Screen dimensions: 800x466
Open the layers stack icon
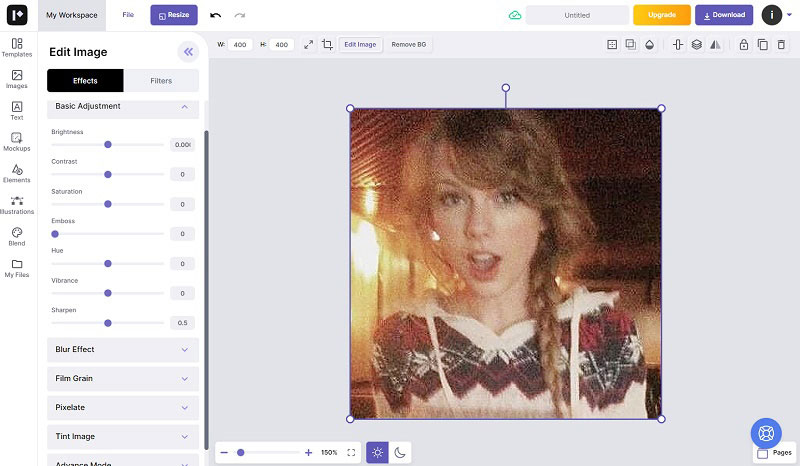click(x=696, y=44)
